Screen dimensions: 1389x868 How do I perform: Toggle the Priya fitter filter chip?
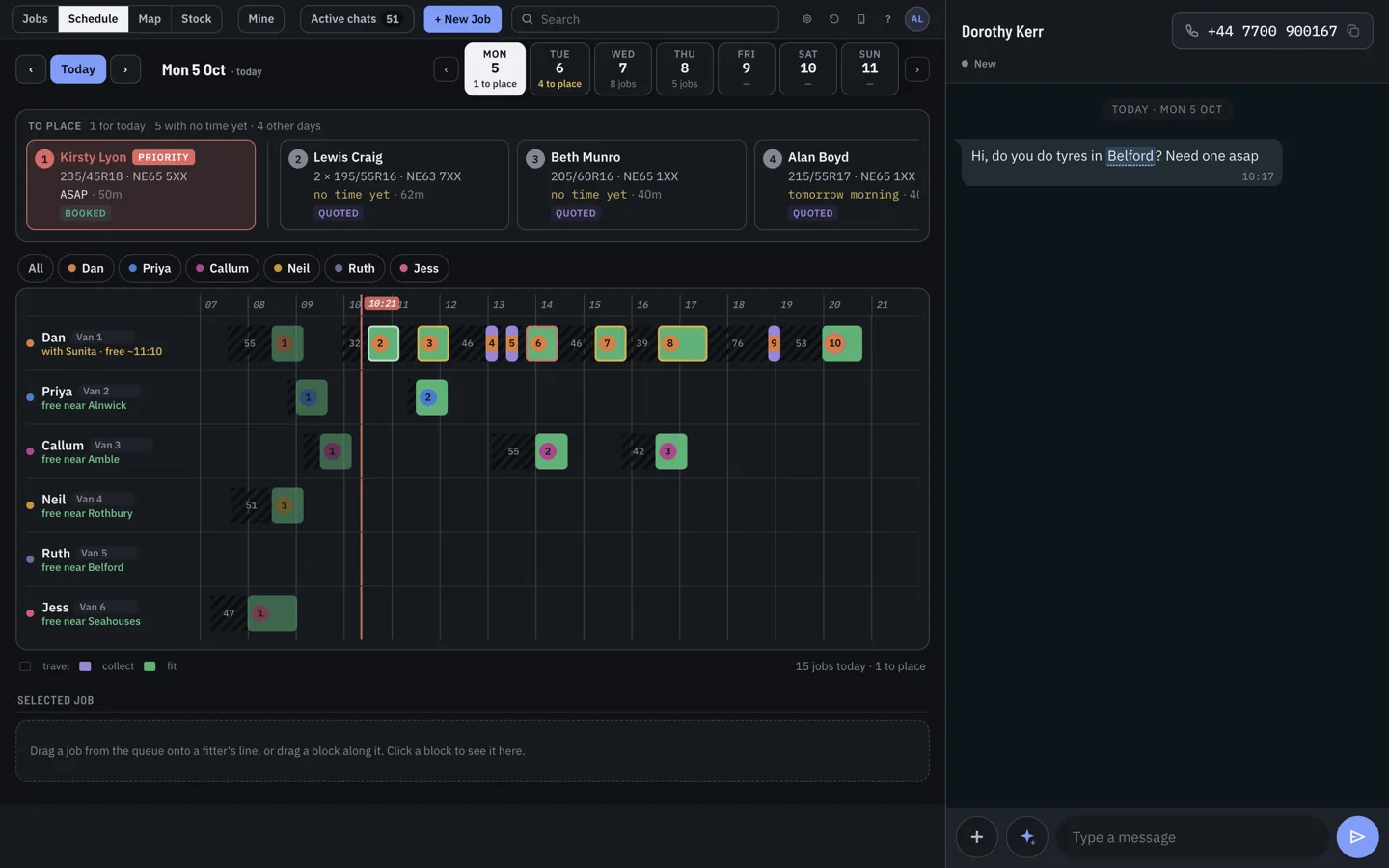(150, 268)
